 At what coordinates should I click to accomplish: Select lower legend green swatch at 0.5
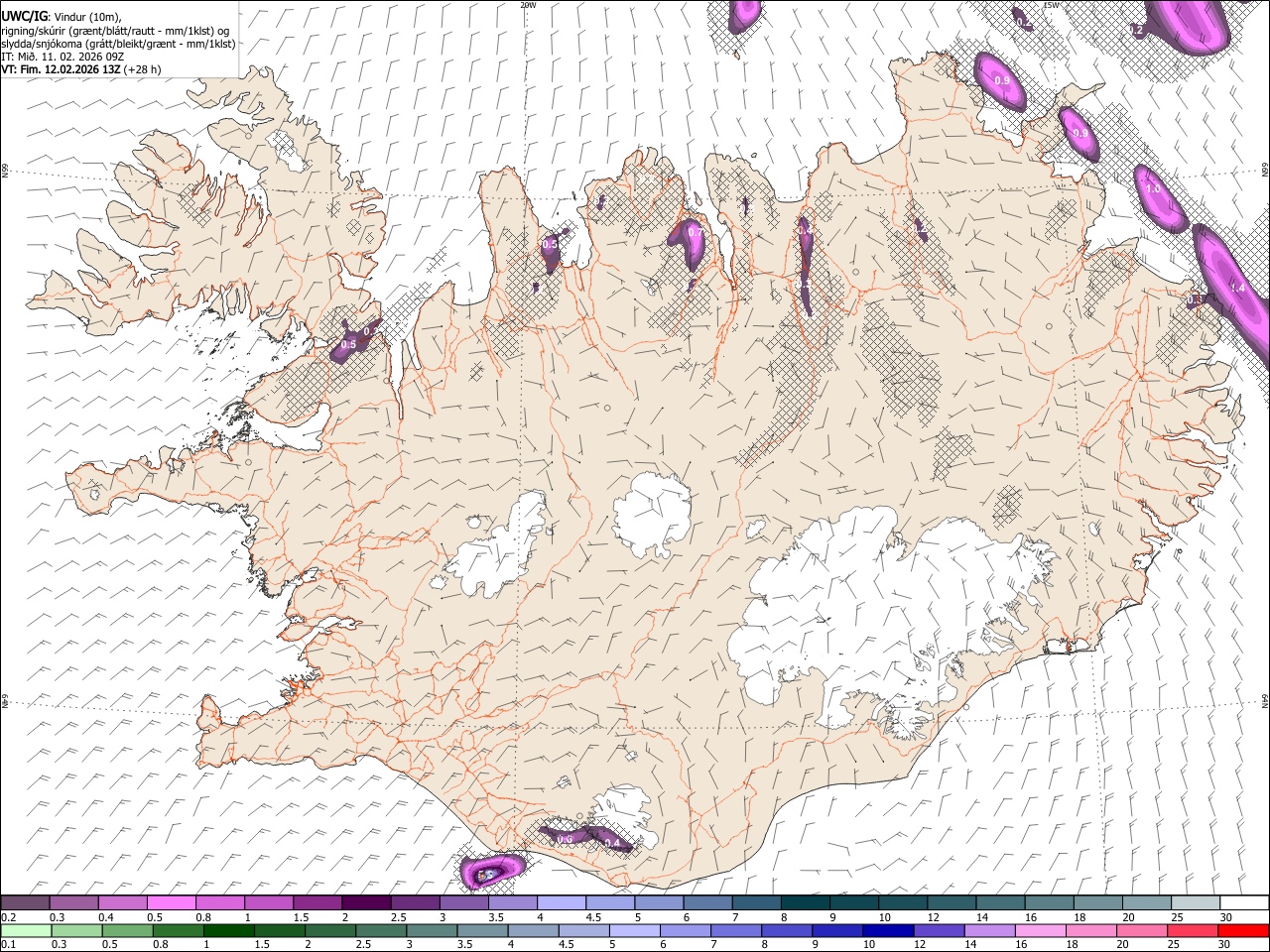coord(126,930)
